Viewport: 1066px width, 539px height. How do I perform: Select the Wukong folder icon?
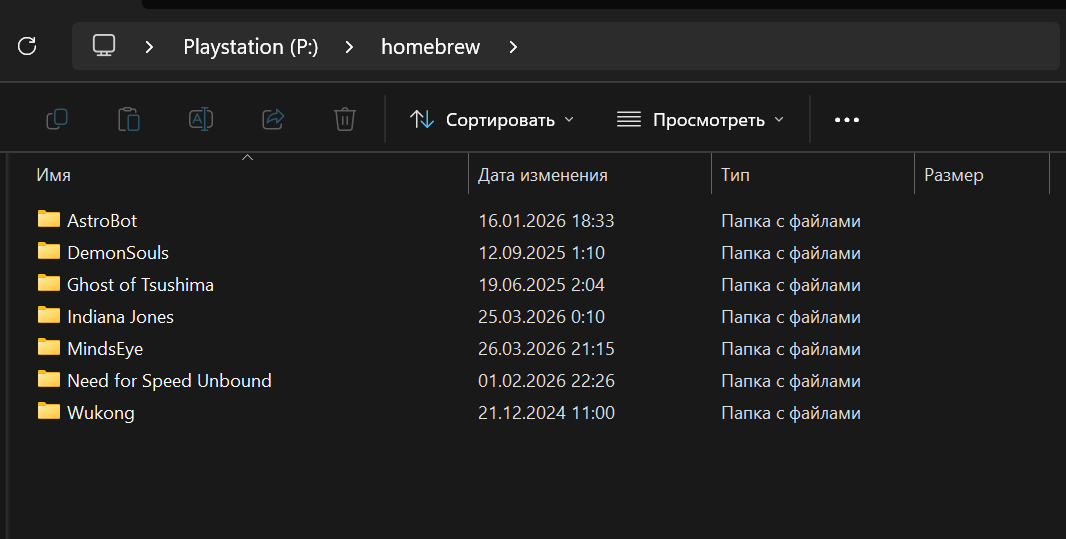48,411
